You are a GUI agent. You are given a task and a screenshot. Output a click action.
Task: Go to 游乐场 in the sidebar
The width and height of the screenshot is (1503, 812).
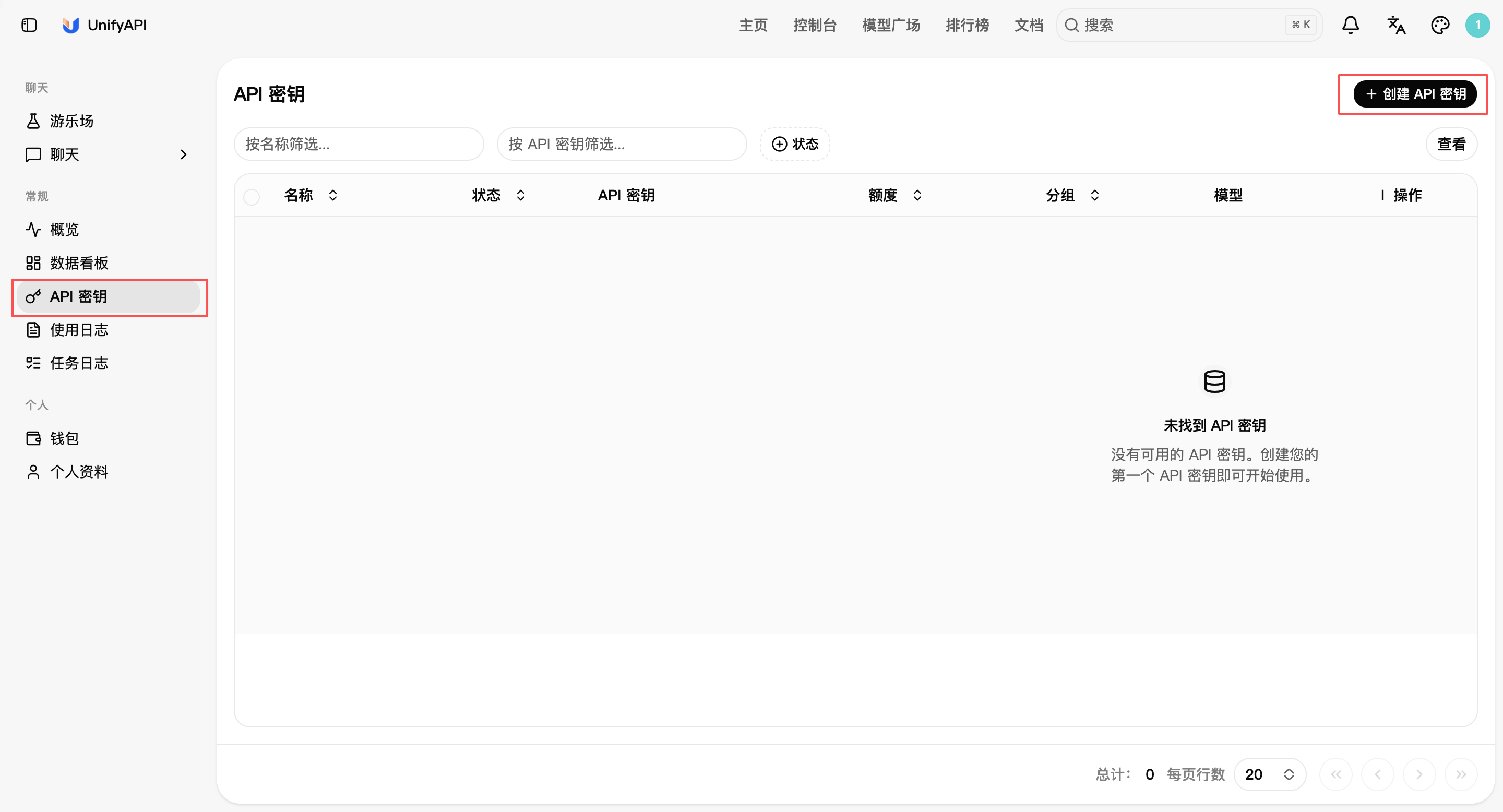click(x=109, y=121)
